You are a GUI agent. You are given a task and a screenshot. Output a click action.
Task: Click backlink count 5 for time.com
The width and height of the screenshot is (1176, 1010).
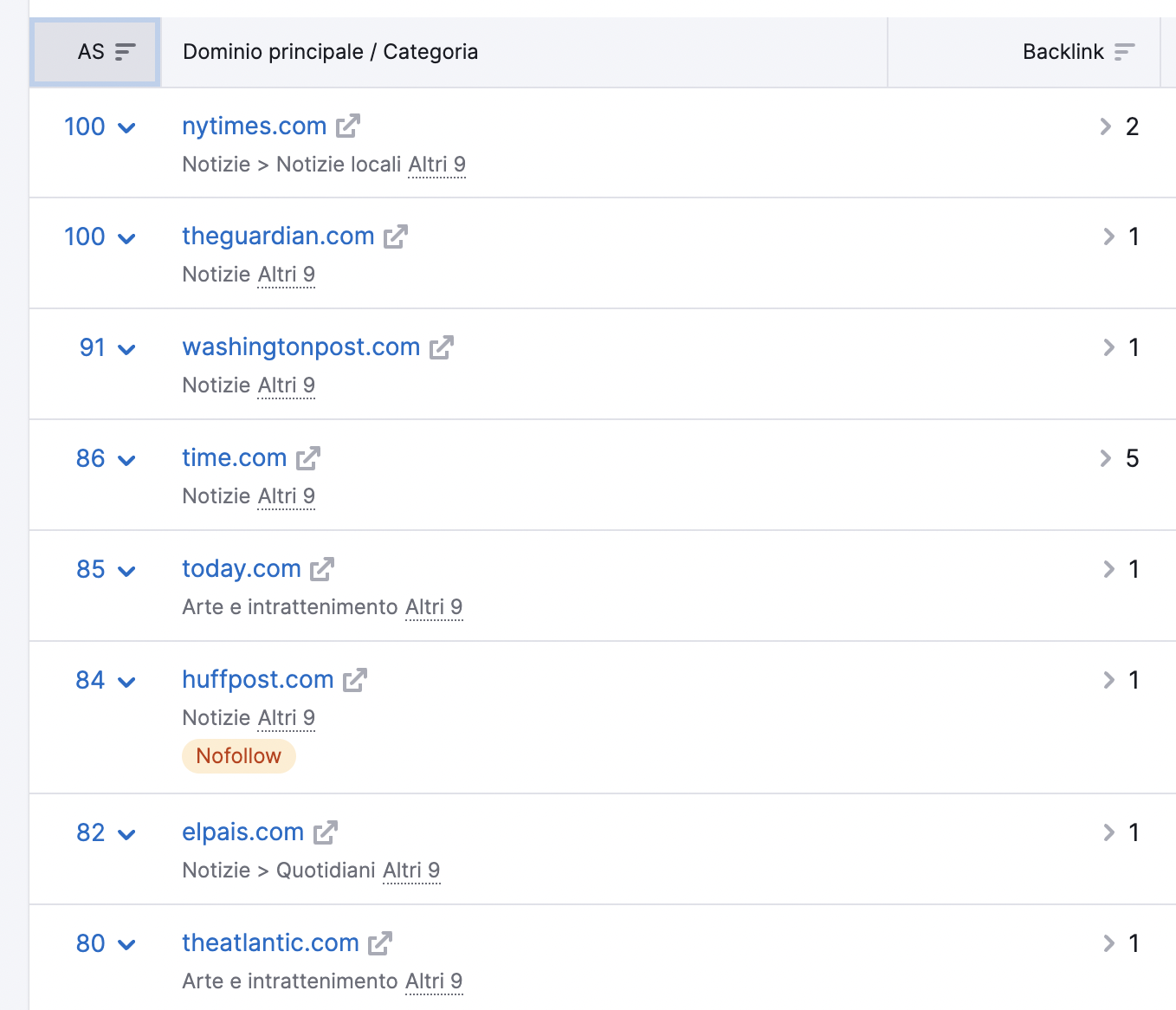pyautogui.click(x=1132, y=459)
